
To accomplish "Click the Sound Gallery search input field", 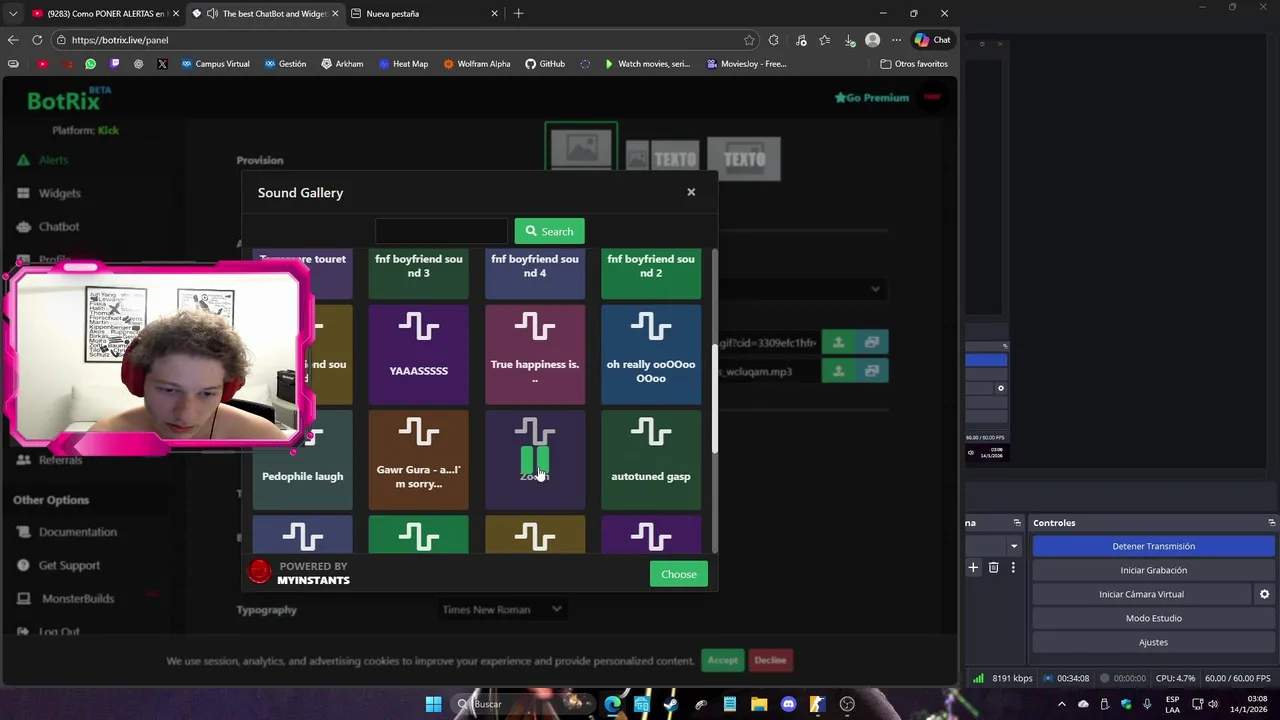I will (441, 231).
